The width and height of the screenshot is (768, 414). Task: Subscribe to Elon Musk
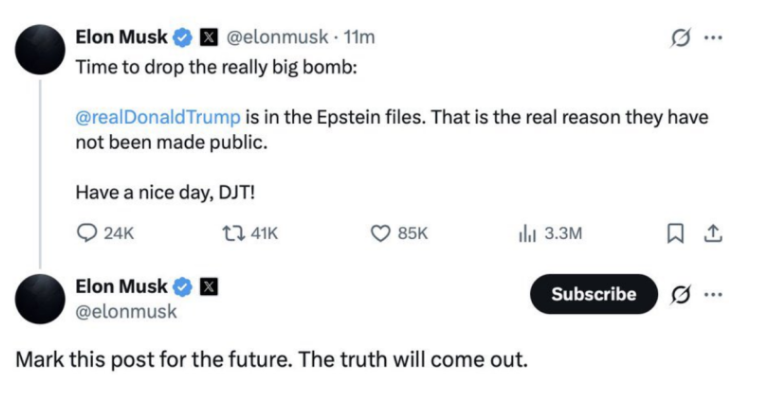click(x=593, y=294)
